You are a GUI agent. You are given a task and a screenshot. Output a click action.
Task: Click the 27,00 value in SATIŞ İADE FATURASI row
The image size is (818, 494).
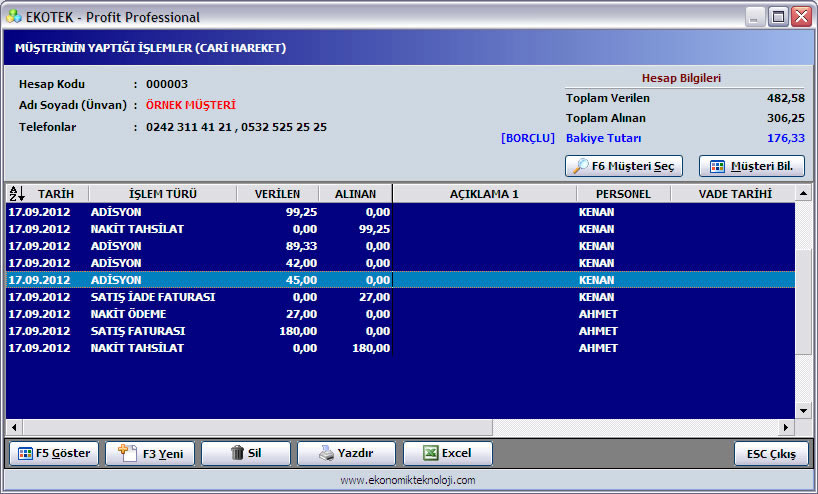pos(375,297)
